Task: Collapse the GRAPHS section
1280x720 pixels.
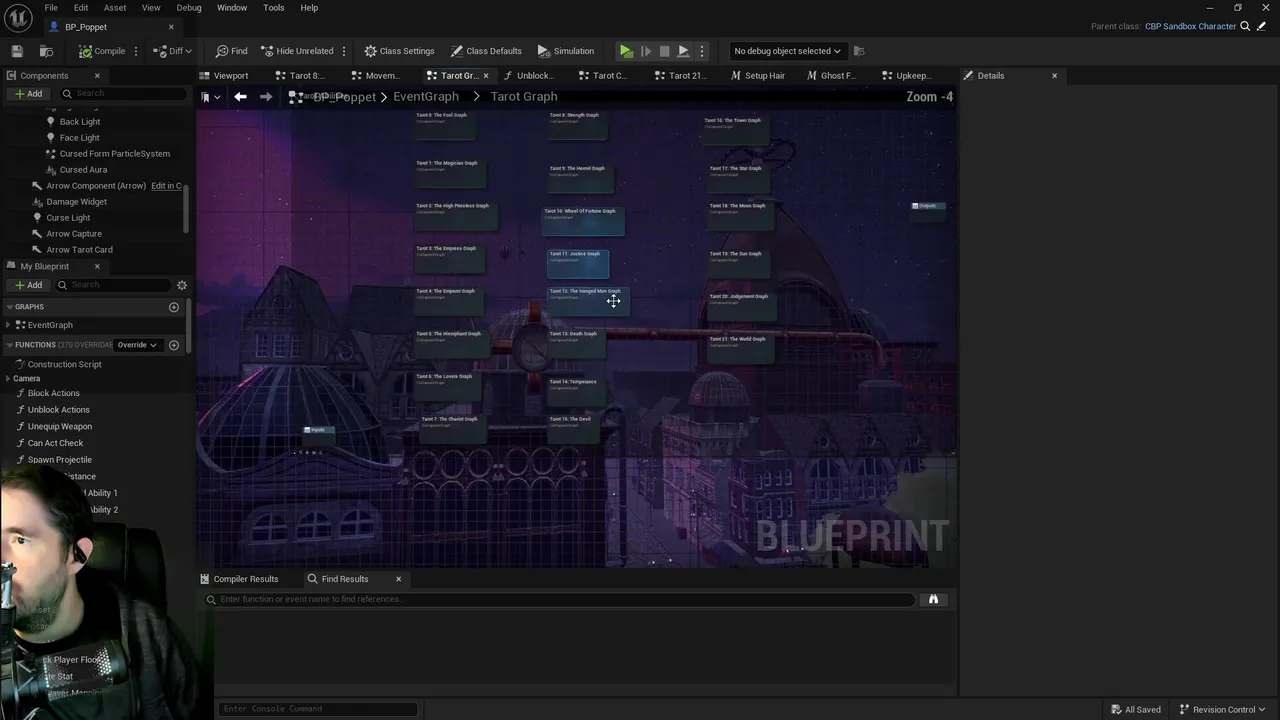Action: tap(10, 307)
